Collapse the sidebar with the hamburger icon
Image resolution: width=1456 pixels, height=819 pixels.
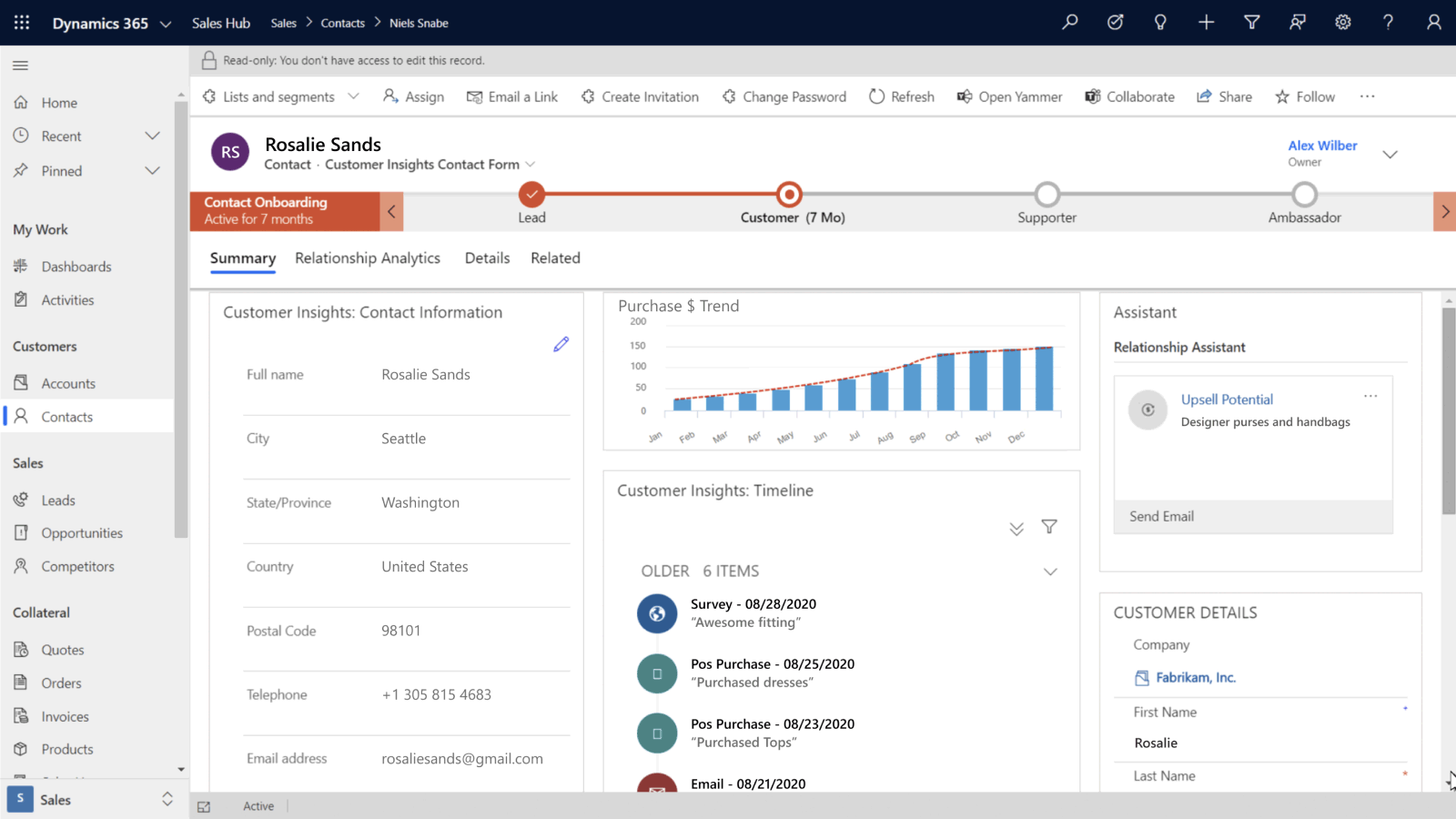(20, 66)
